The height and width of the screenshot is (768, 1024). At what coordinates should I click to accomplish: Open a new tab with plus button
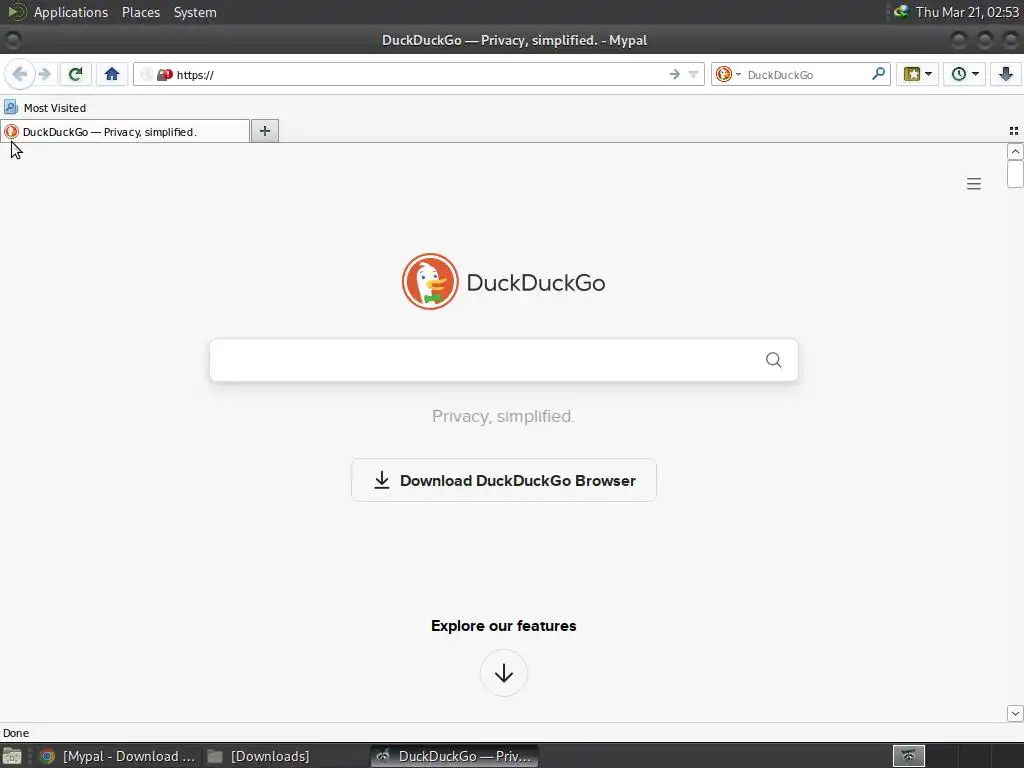(264, 131)
